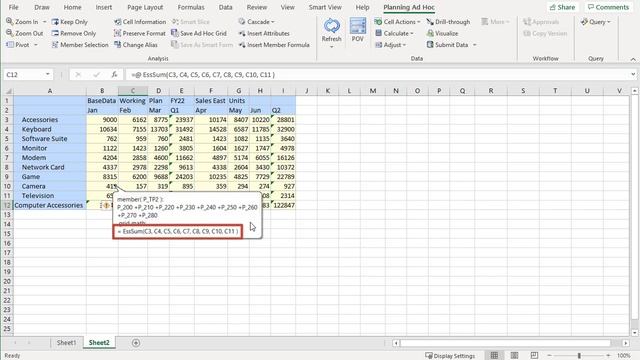
Task: Open the POV panel
Action: coord(358,29)
